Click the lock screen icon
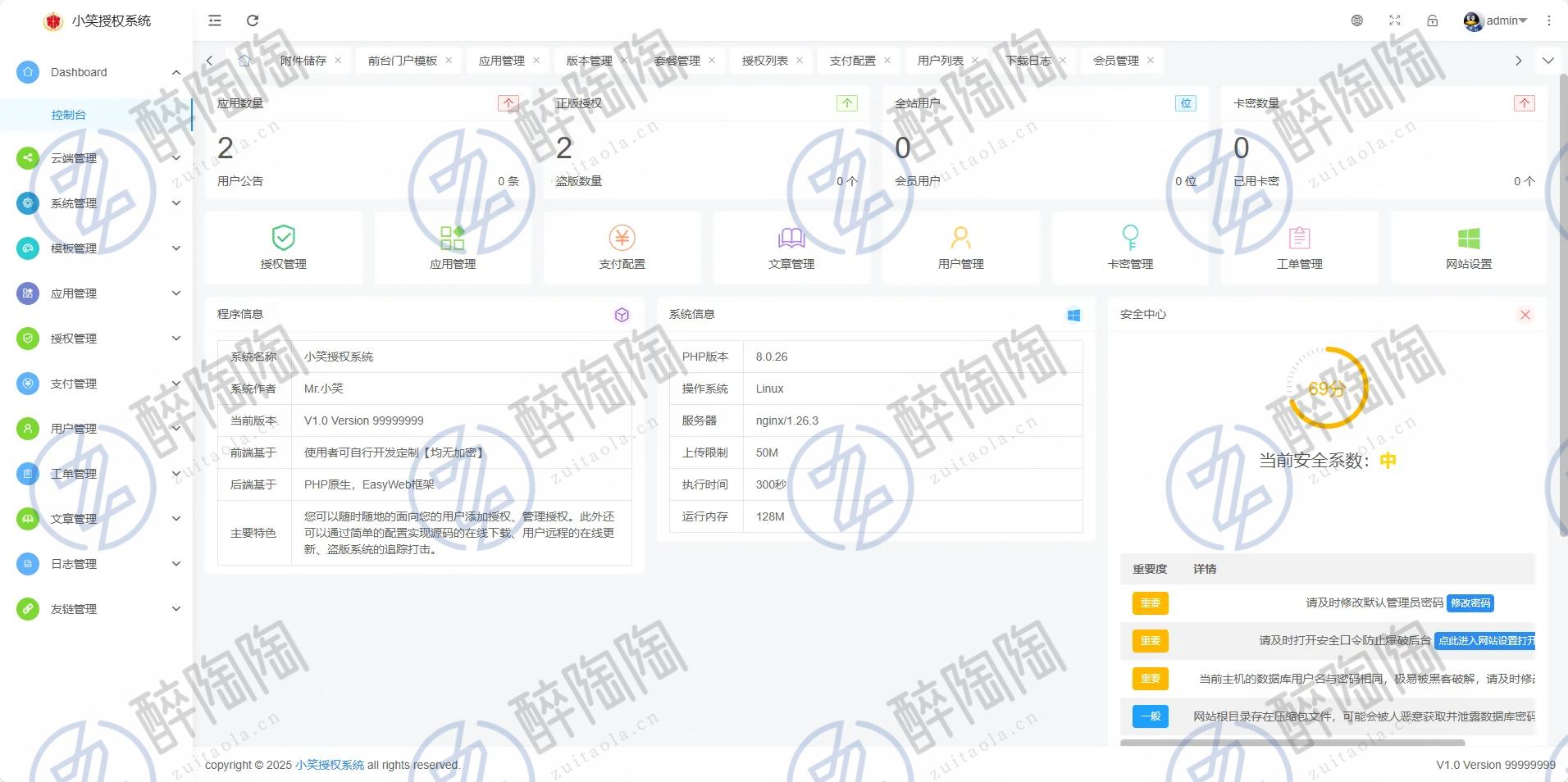The image size is (1568, 782). coord(1433,20)
